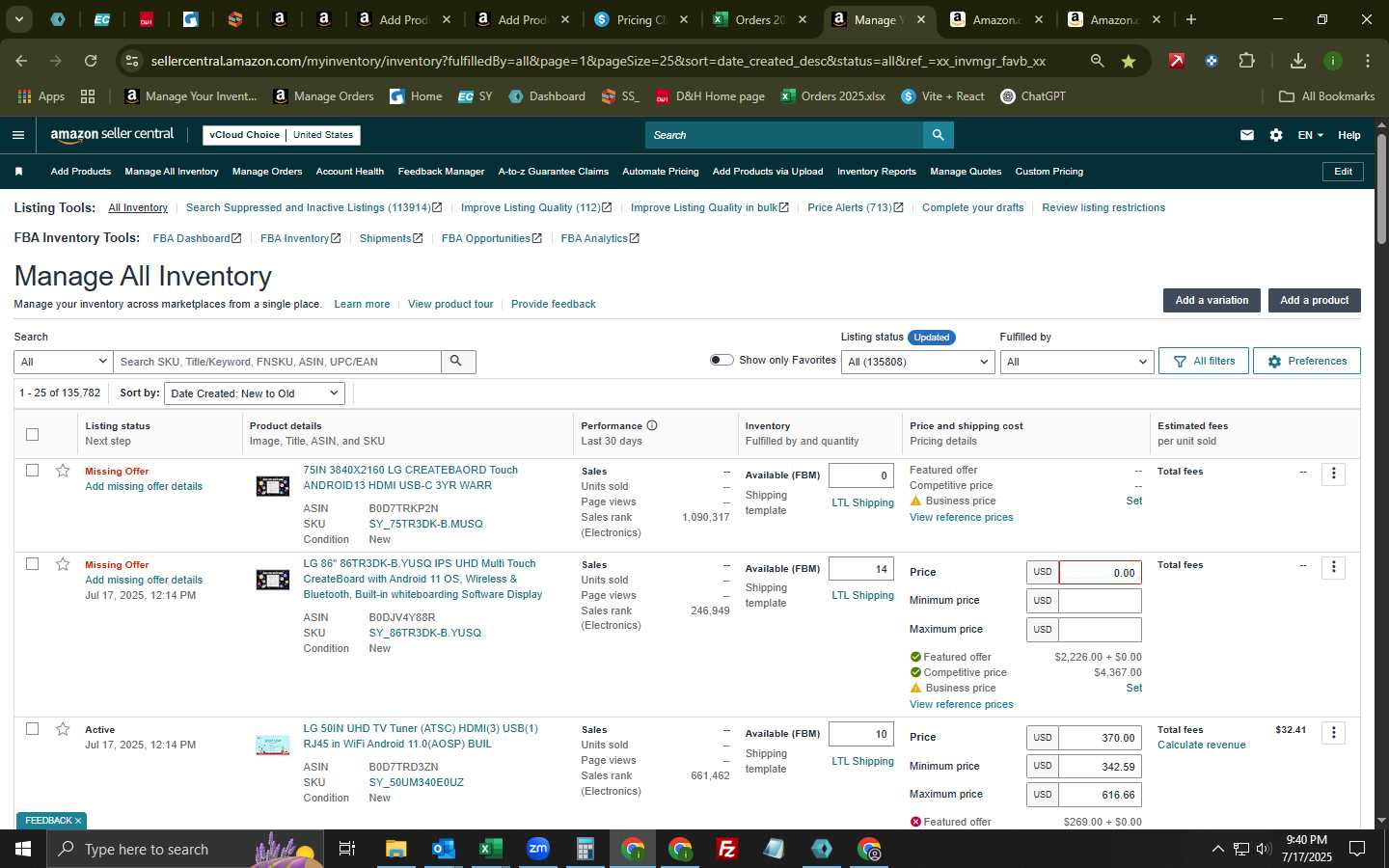Click Edit favorites bar button
The width and height of the screenshot is (1389, 868).
click(1343, 172)
